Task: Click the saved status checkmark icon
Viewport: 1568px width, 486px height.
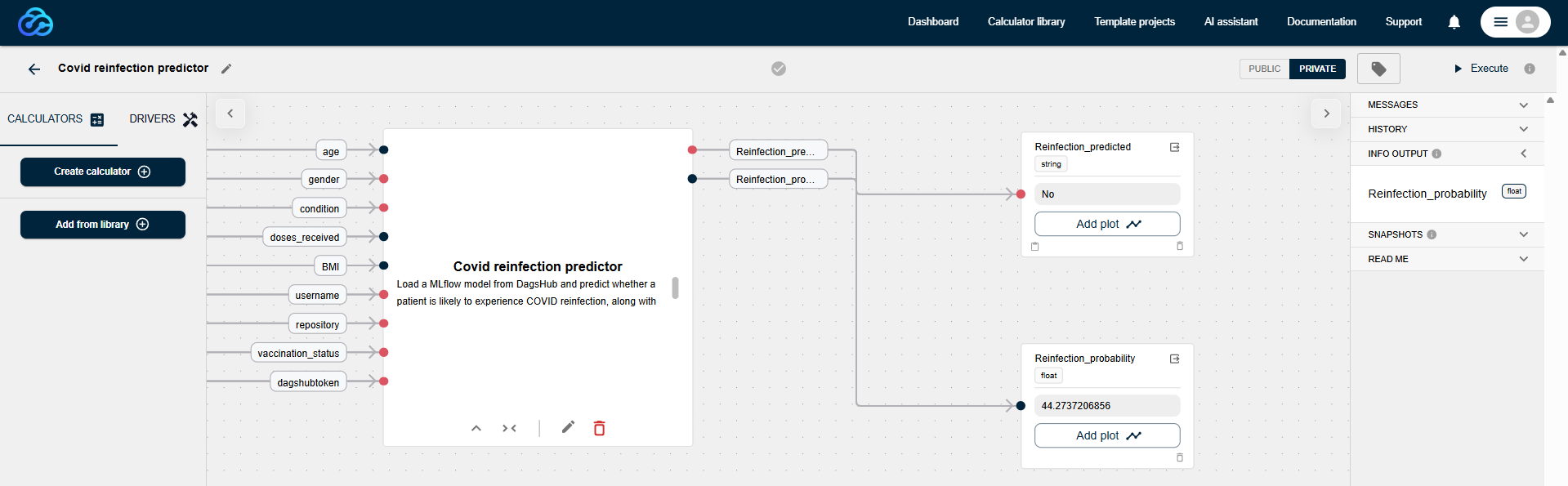Action: 779,69
